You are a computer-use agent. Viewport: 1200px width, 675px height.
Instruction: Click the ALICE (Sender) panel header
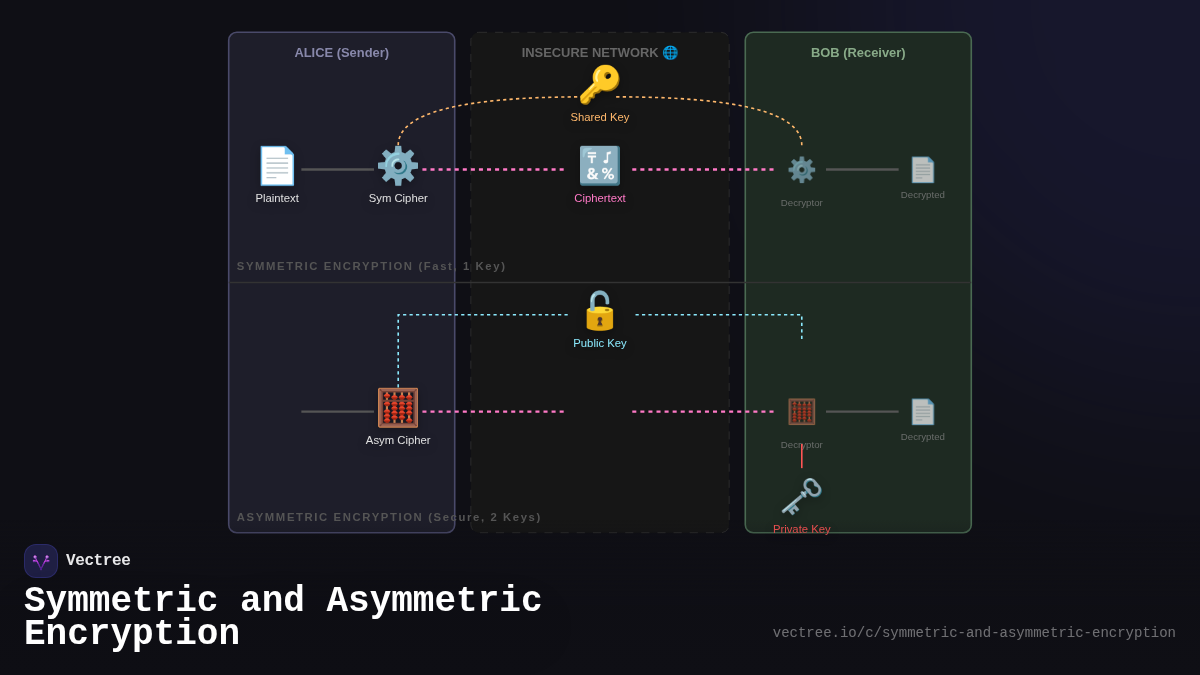point(341,52)
